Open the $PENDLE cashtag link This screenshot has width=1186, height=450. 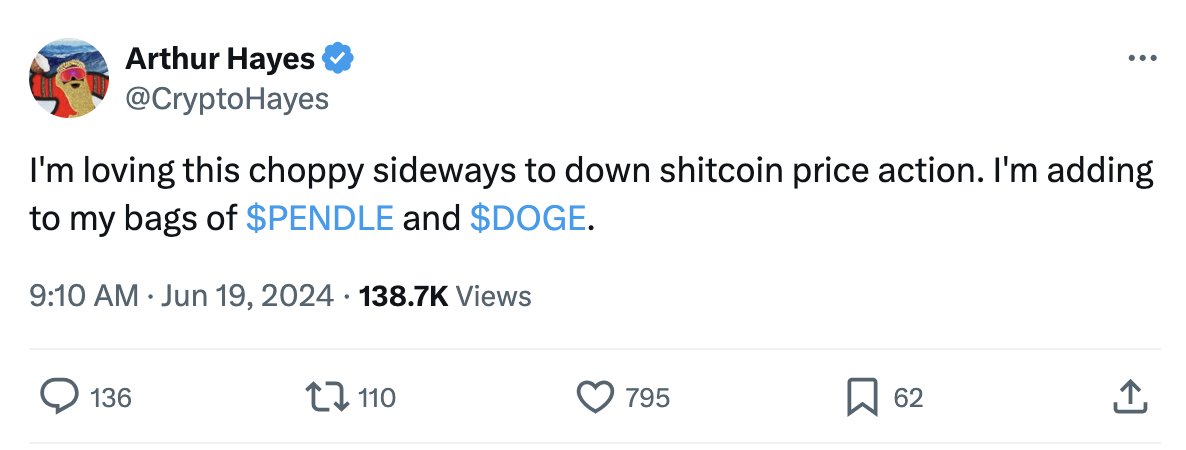tap(319, 218)
